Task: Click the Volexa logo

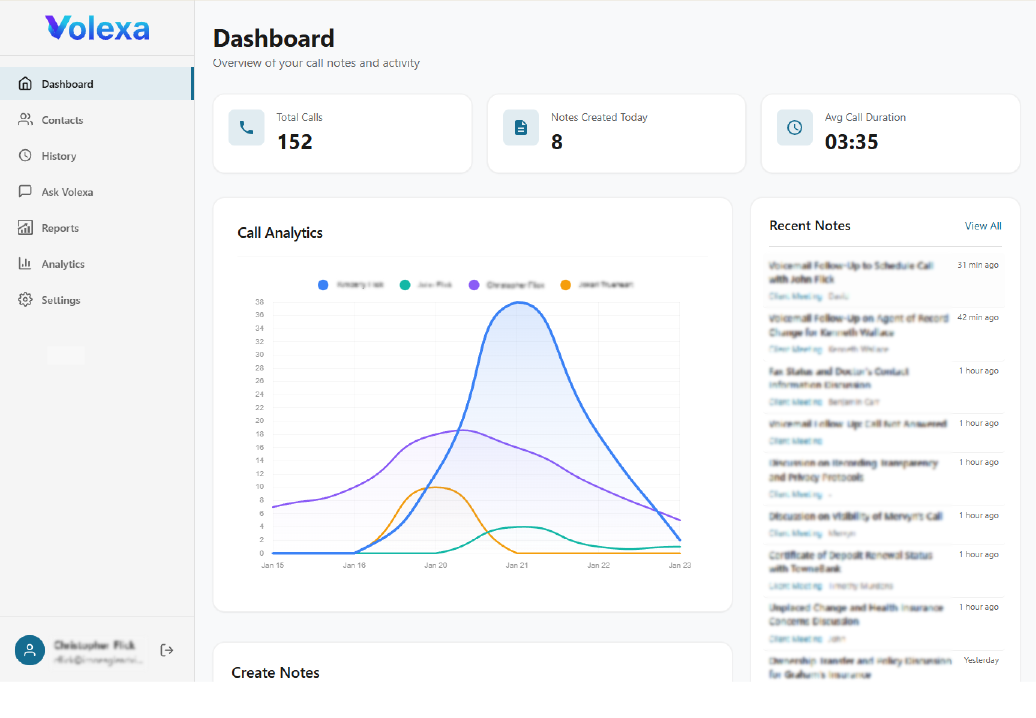Action: click(97, 28)
